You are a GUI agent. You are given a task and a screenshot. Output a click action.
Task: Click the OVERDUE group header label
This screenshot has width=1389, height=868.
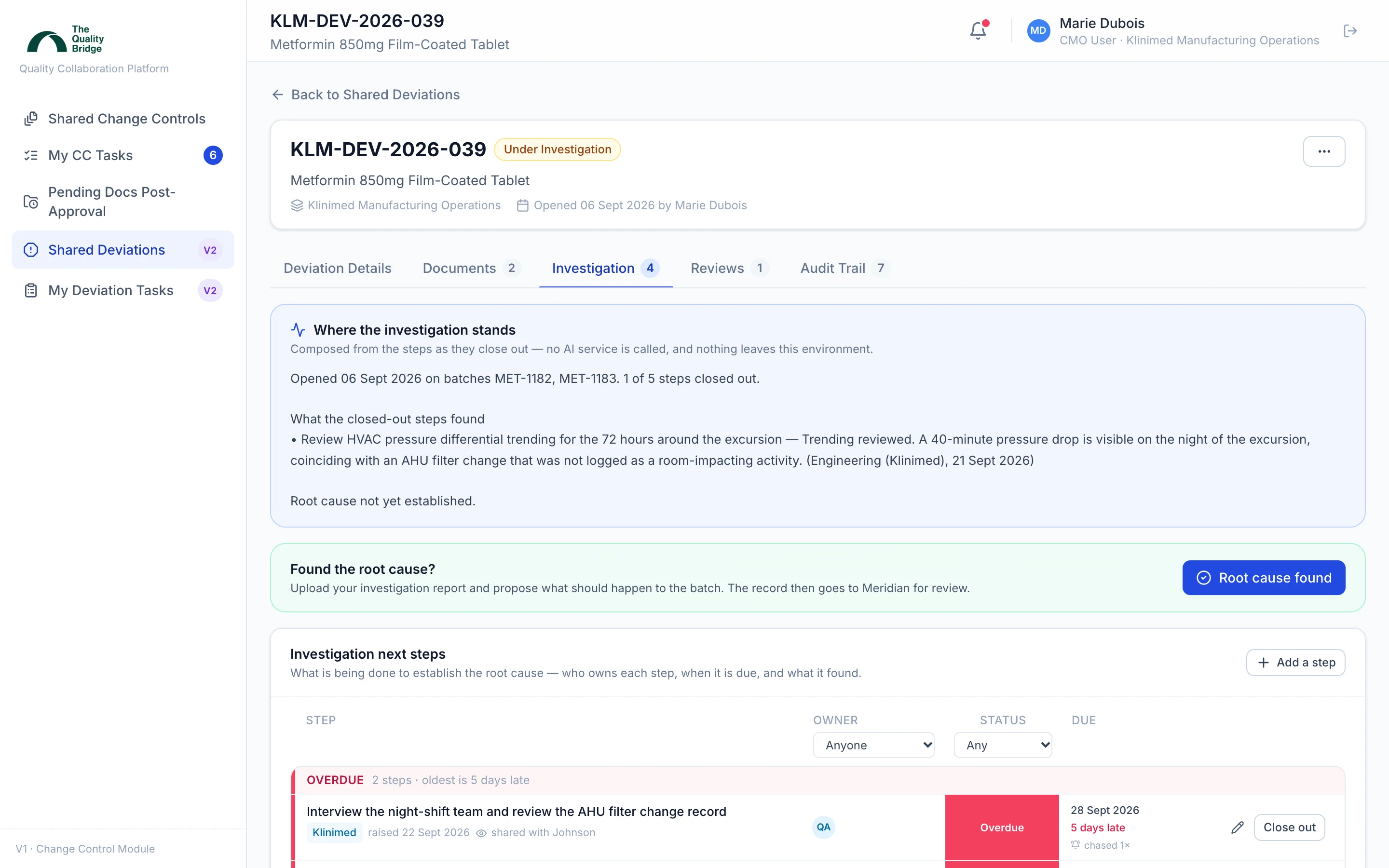(335, 780)
